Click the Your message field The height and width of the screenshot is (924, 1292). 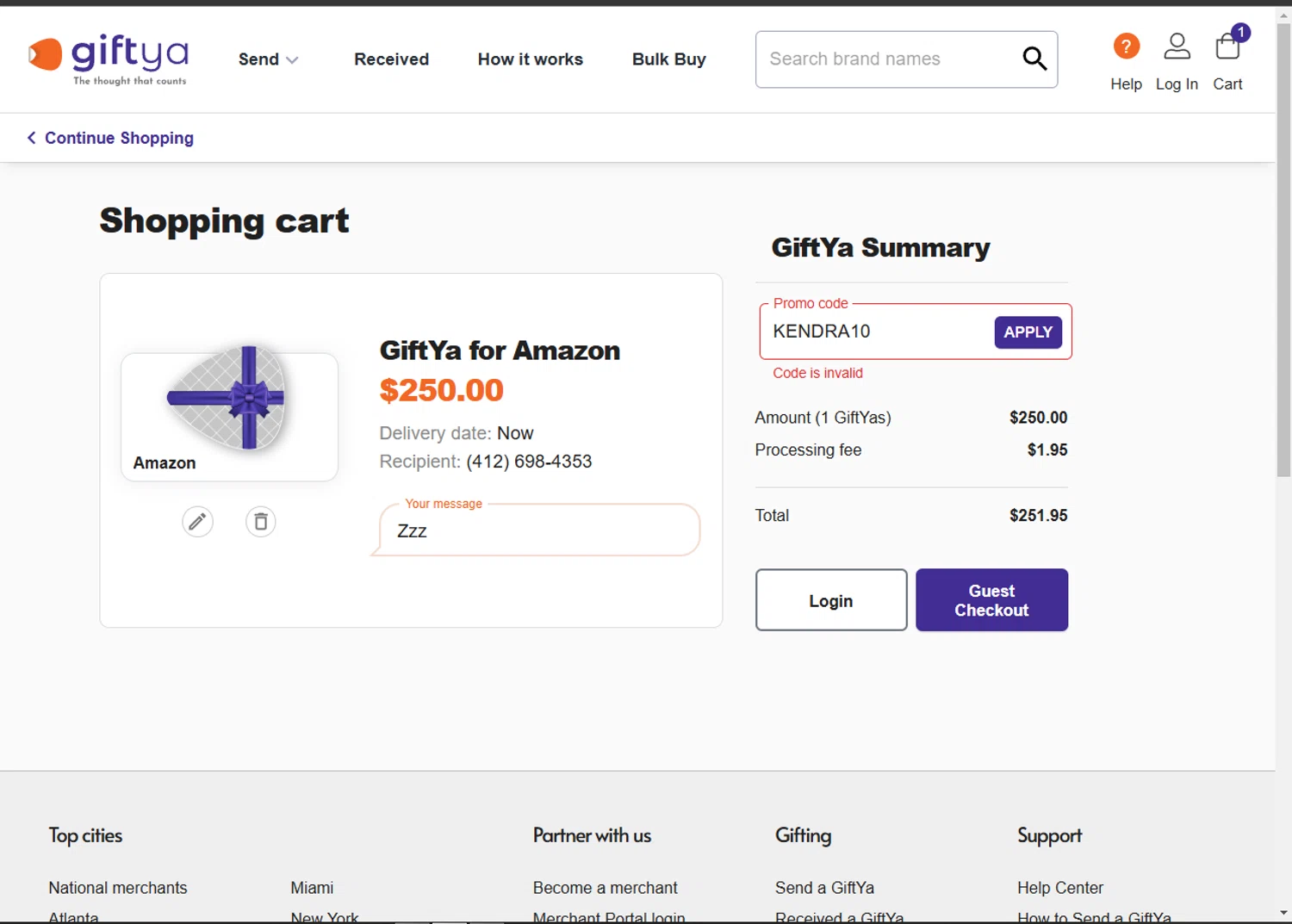pos(539,530)
